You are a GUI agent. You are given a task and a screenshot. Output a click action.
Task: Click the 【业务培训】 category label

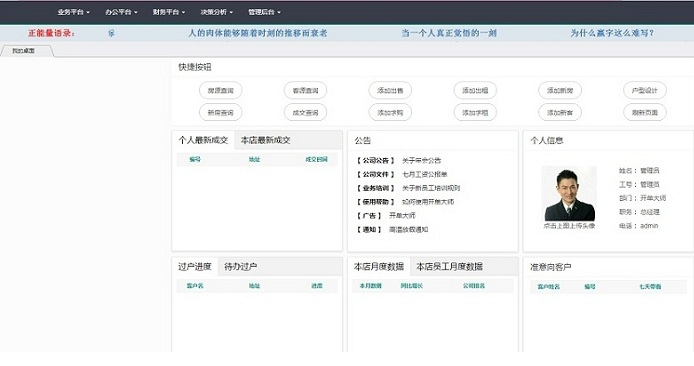tap(376, 188)
